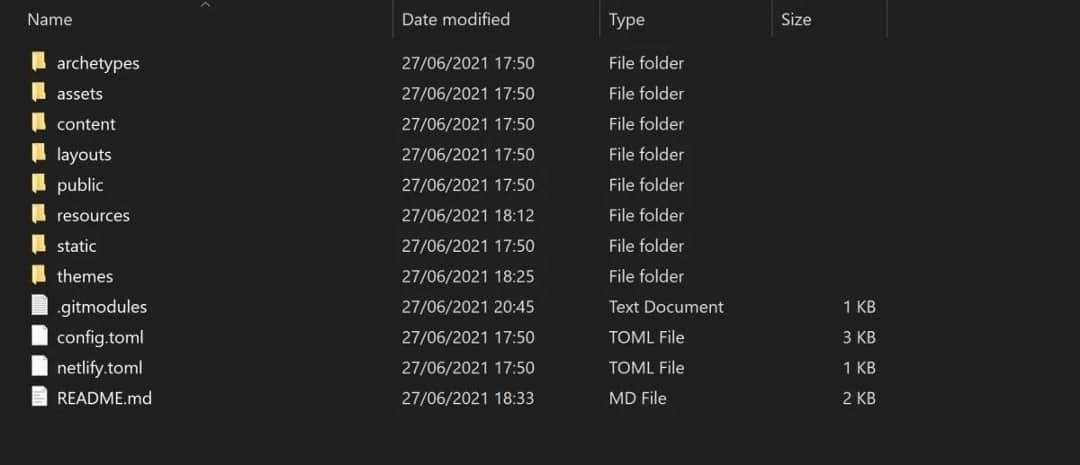Select the themes folder icon

(x=39, y=276)
